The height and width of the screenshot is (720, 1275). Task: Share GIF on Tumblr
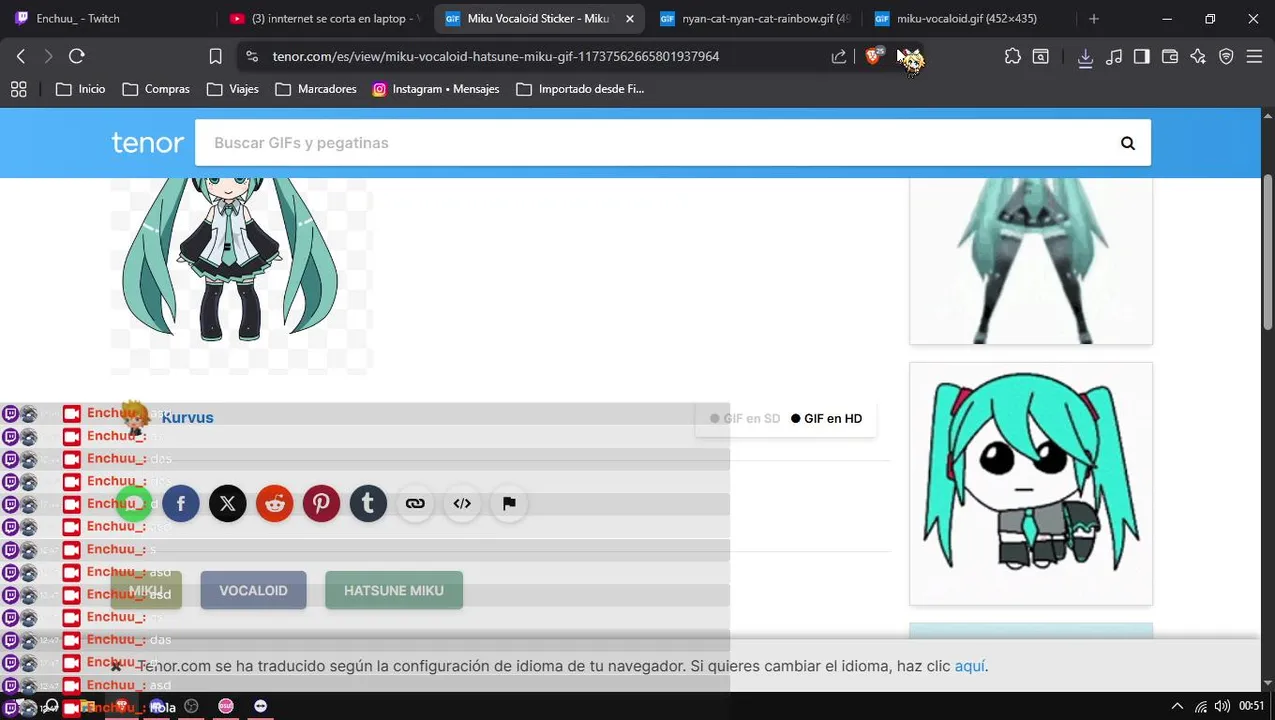(x=368, y=504)
